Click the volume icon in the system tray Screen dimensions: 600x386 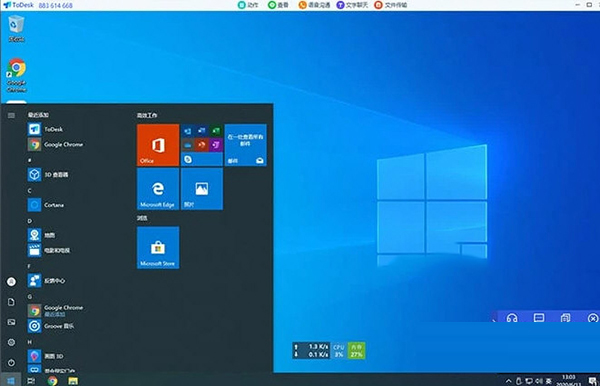pos(539,381)
